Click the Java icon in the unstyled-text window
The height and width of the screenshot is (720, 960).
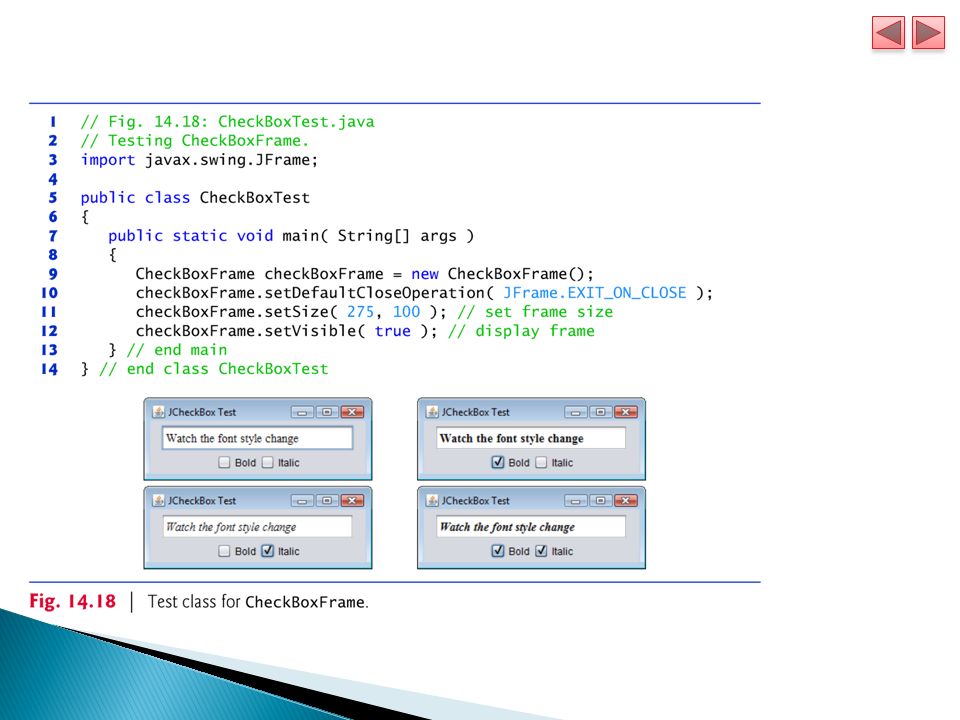pos(159,411)
